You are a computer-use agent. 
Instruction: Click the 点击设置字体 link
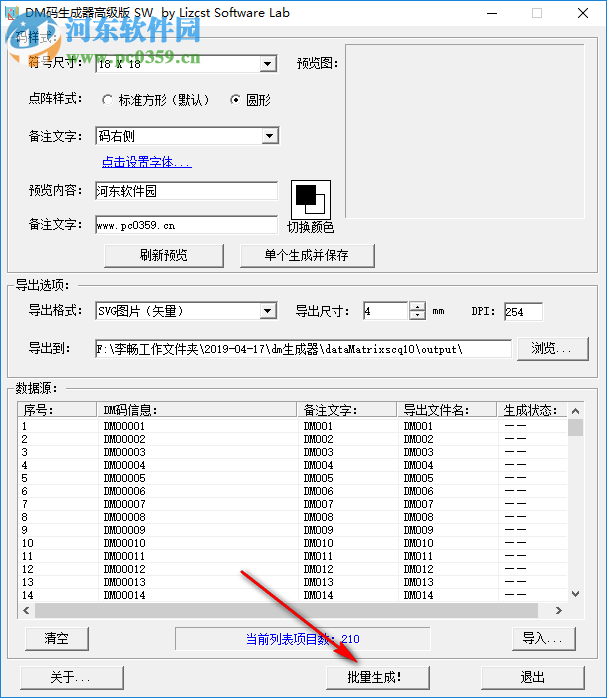click(x=147, y=162)
